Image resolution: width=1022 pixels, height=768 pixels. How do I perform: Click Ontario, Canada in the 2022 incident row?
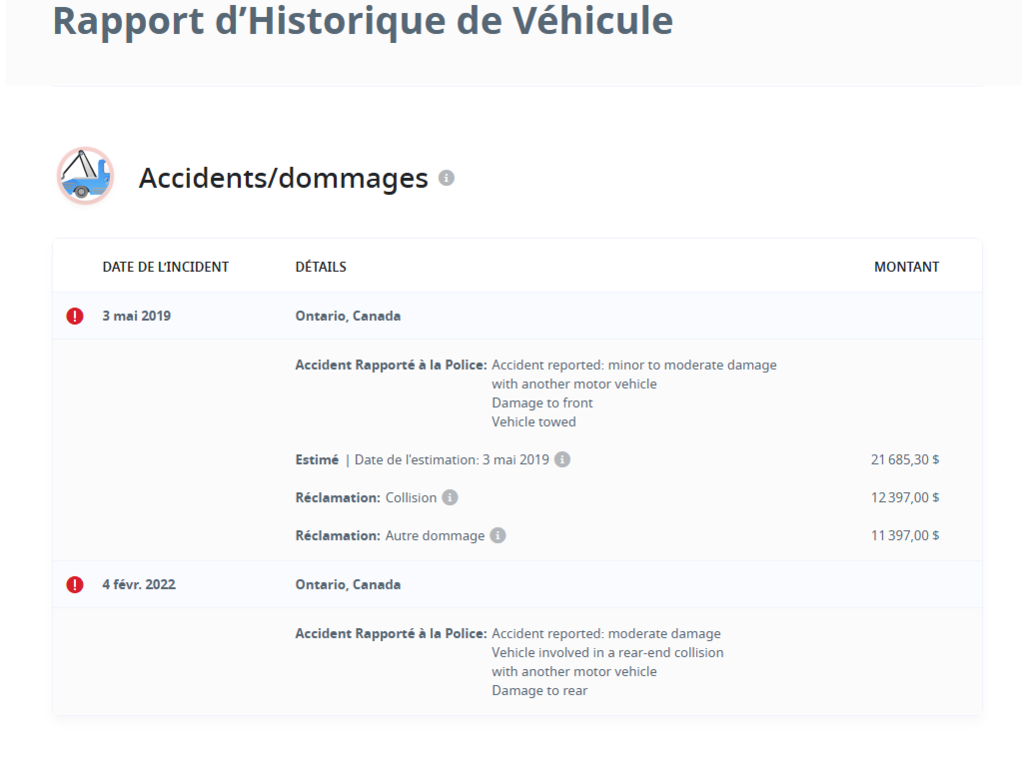[x=348, y=584]
